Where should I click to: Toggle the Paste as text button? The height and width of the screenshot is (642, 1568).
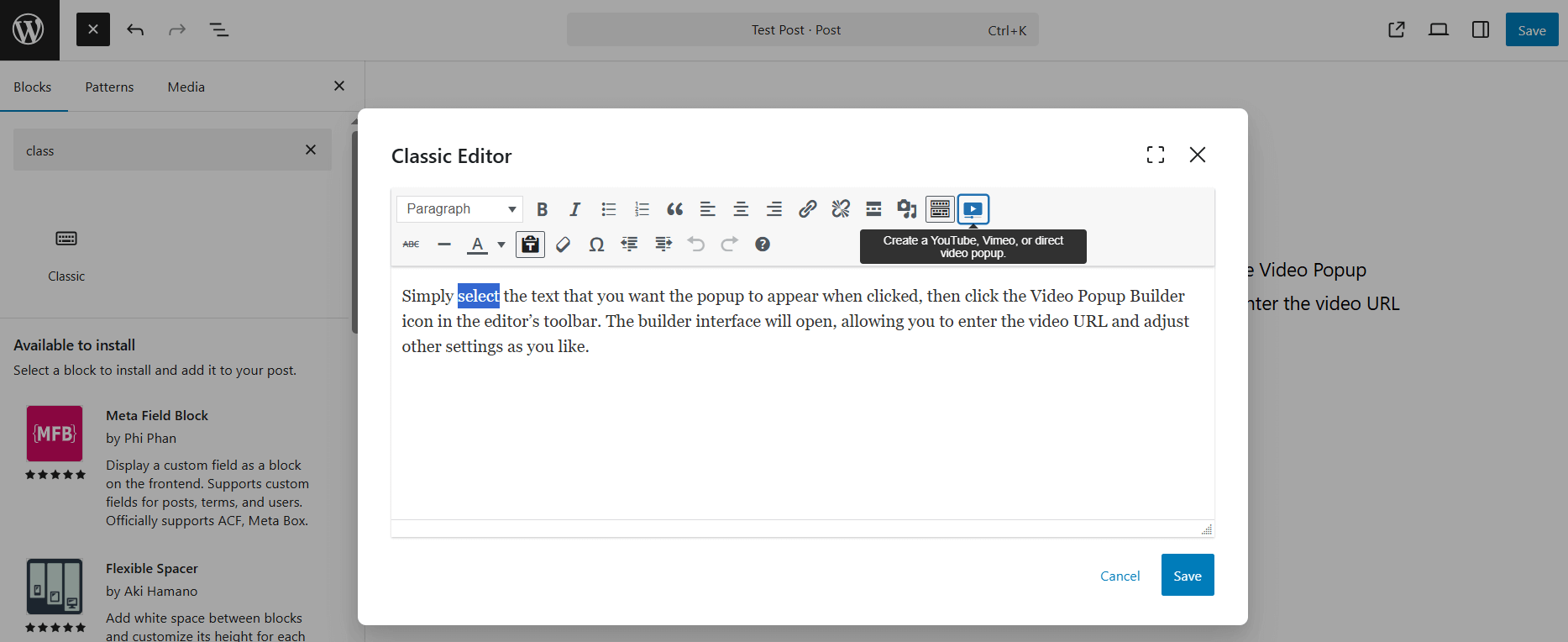530,245
